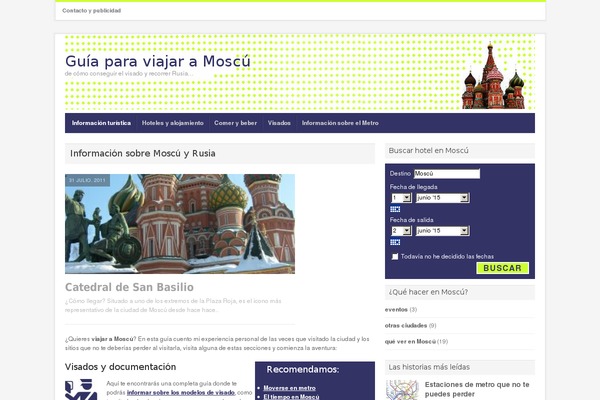Open arrival month dropdown junio '15
The width and height of the screenshot is (600, 400).
click(442, 198)
